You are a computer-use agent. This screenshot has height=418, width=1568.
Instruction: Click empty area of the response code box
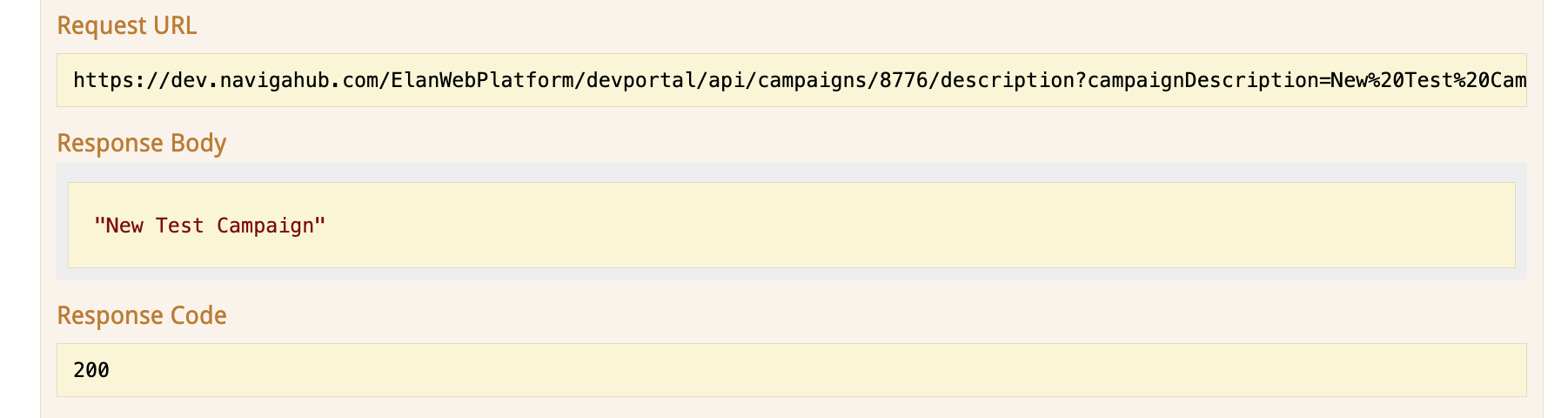(x=783, y=370)
